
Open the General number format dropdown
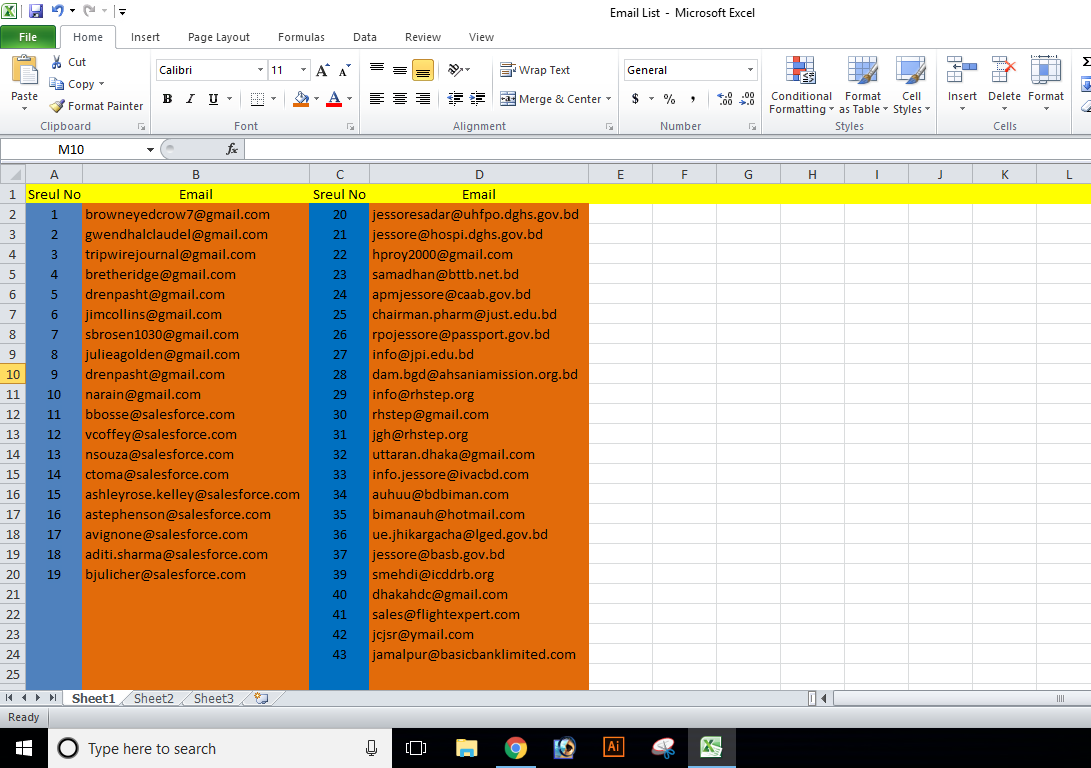(x=750, y=70)
